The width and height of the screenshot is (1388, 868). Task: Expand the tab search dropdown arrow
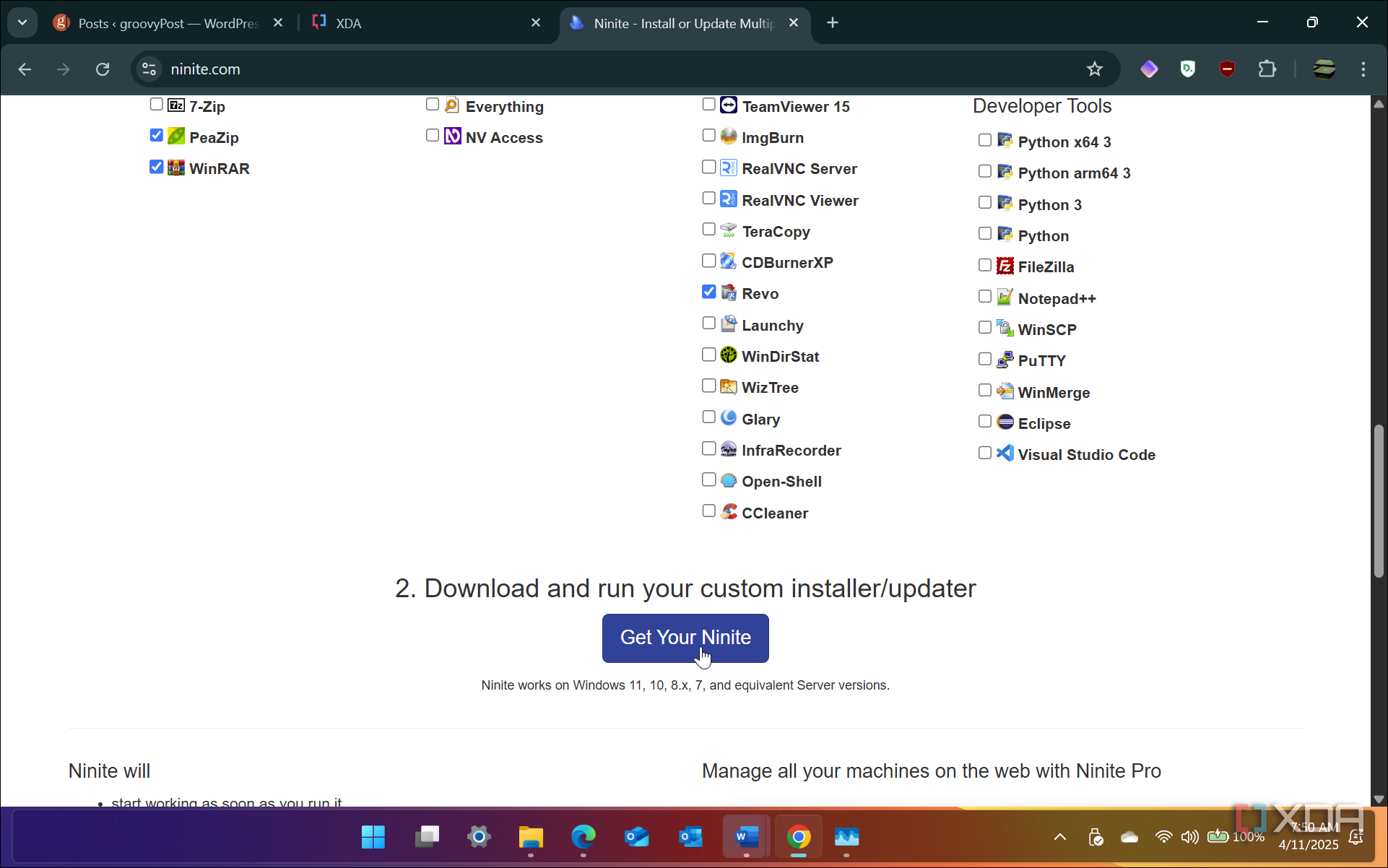22,22
